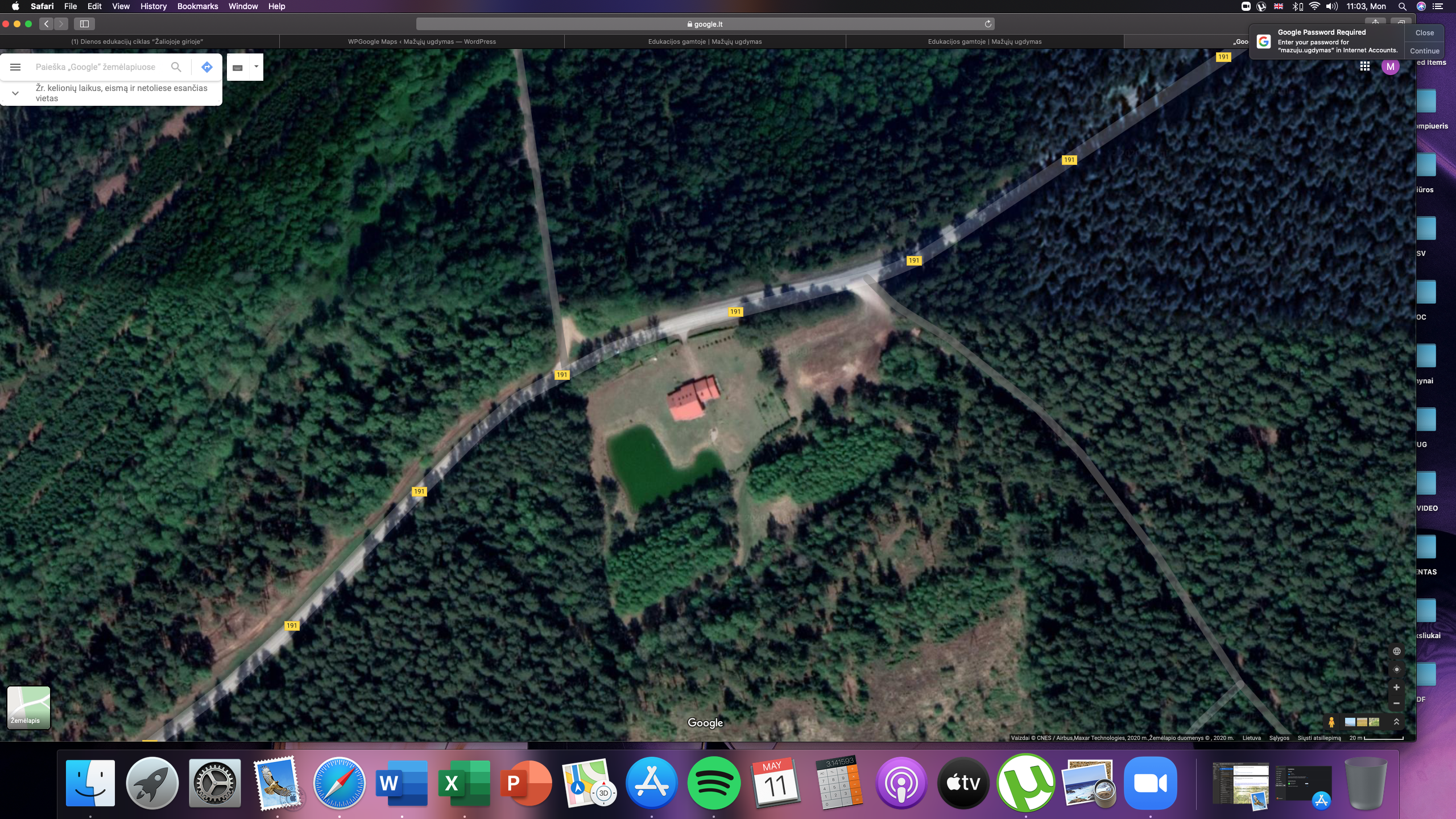Image resolution: width=1456 pixels, height=819 pixels.
Task: Open Microsoft Excel from the Dock
Action: click(464, 783)
